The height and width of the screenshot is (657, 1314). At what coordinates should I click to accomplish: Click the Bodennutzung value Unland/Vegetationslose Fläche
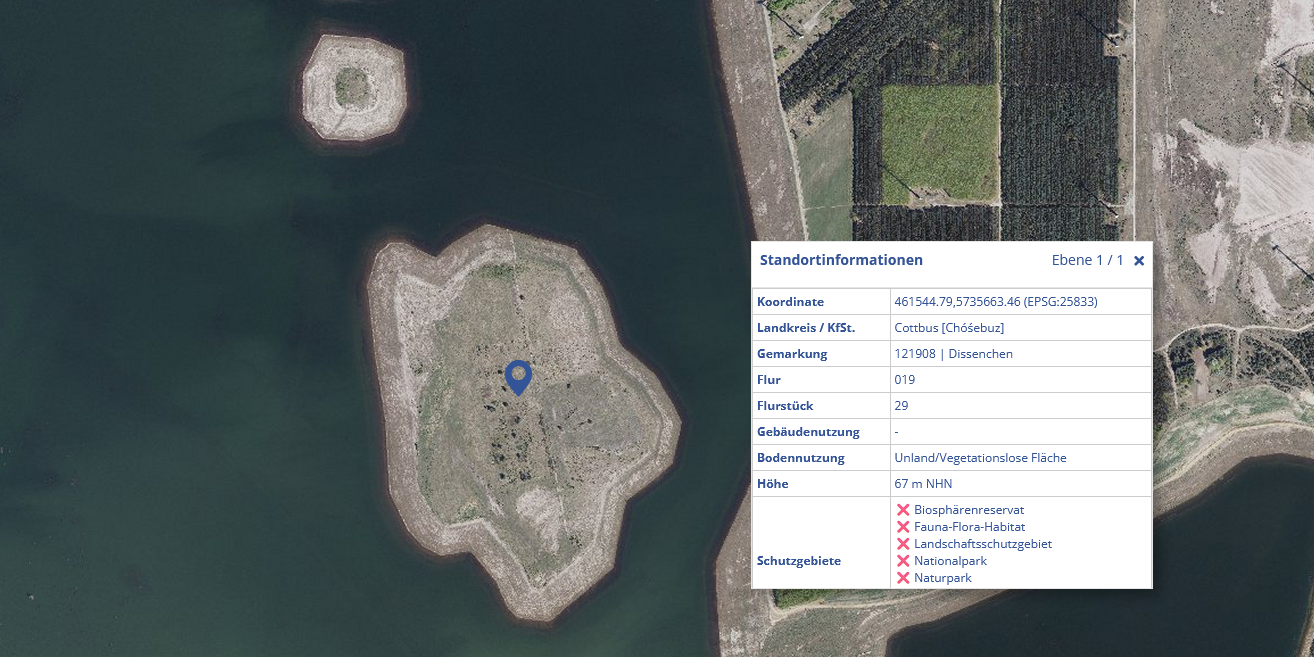[982, 457]
